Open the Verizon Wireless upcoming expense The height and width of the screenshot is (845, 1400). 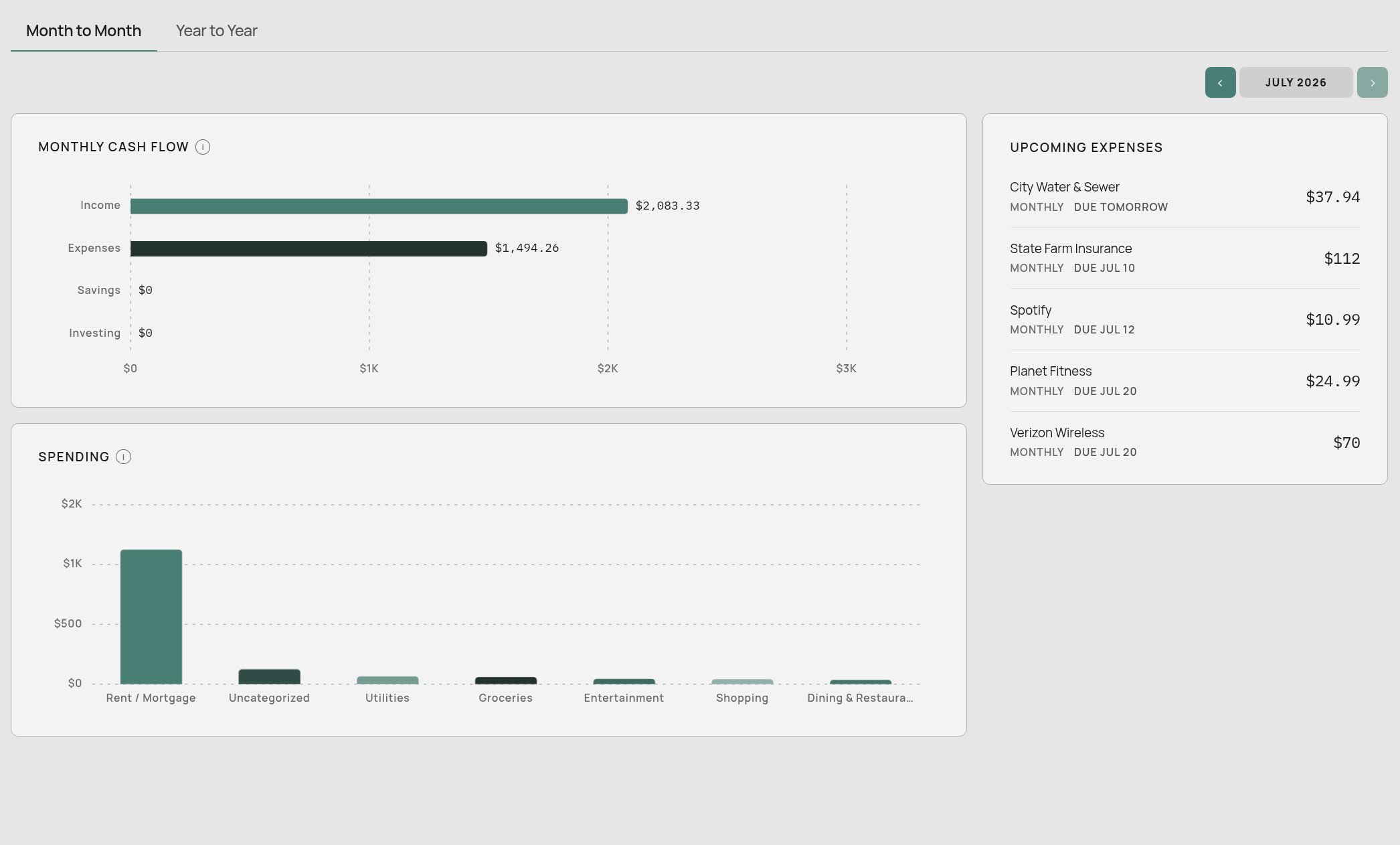pos(1185,442)
